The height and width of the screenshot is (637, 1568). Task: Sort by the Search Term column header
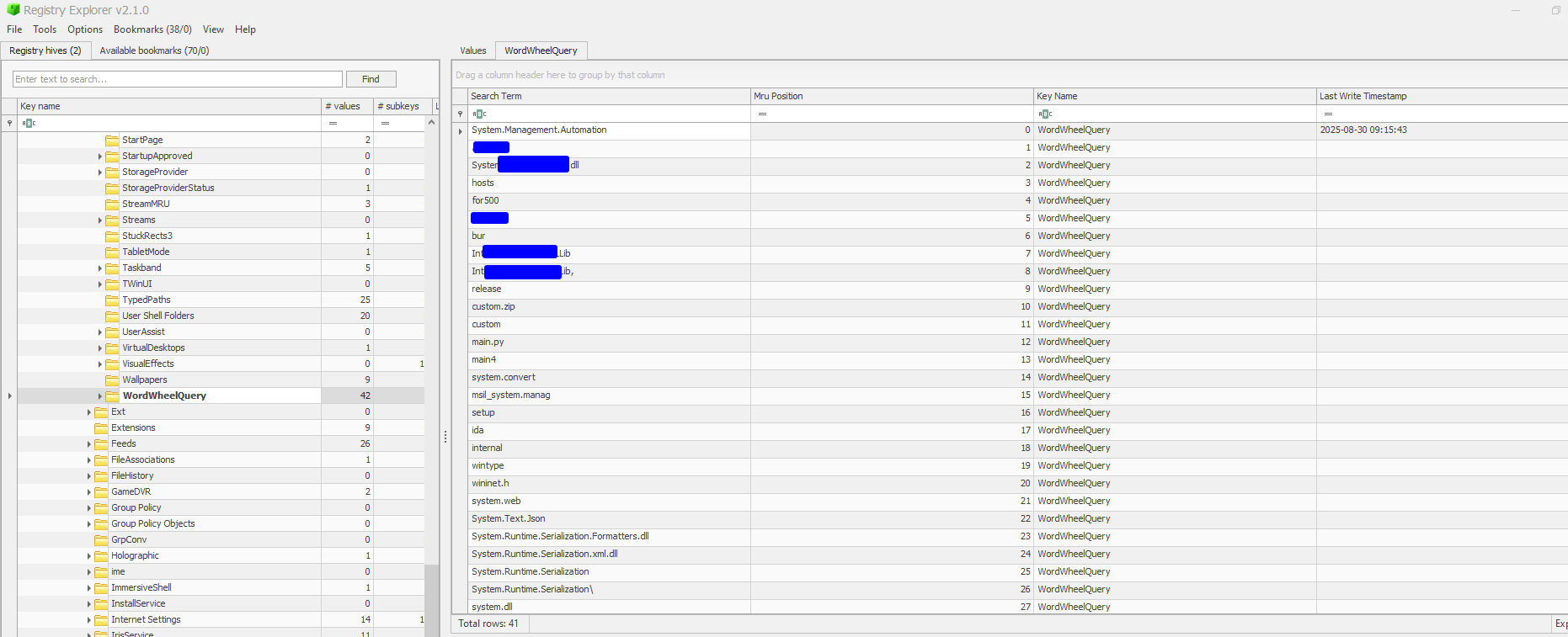tap(606, 96)
